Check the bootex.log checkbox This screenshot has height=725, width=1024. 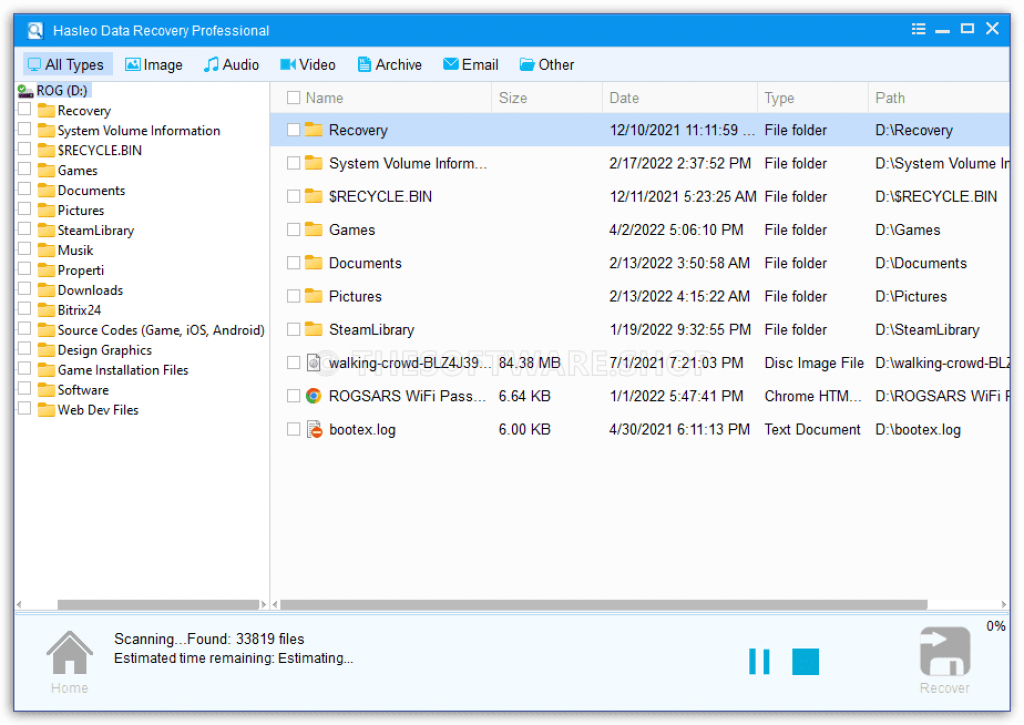294,429
